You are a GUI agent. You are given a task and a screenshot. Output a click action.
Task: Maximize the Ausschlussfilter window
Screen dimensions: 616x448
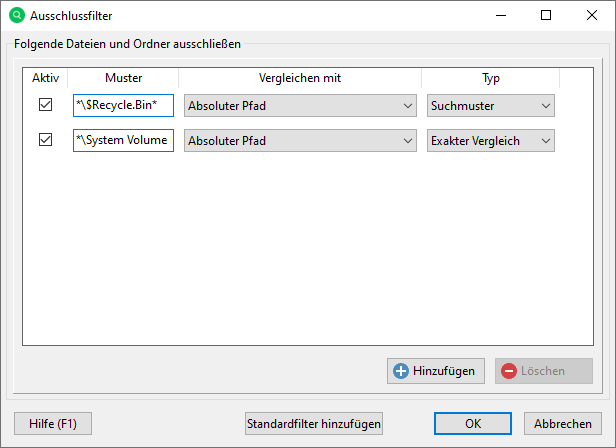point(546,15)
